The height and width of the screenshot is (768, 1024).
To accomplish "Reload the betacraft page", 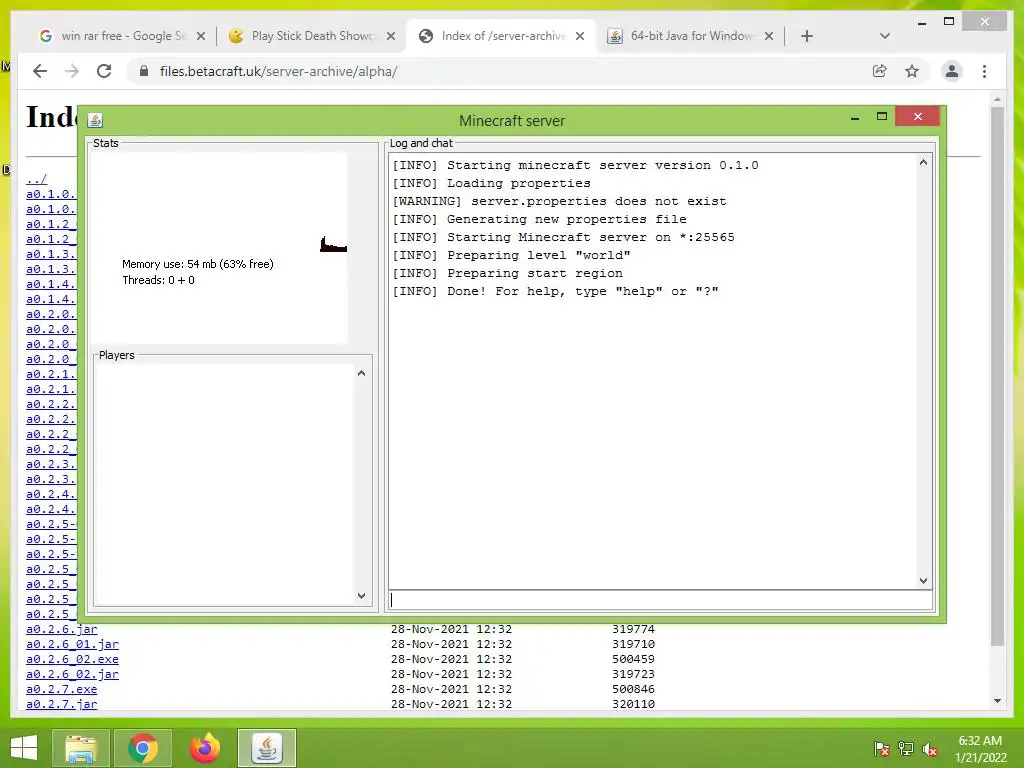I will 104,71.
